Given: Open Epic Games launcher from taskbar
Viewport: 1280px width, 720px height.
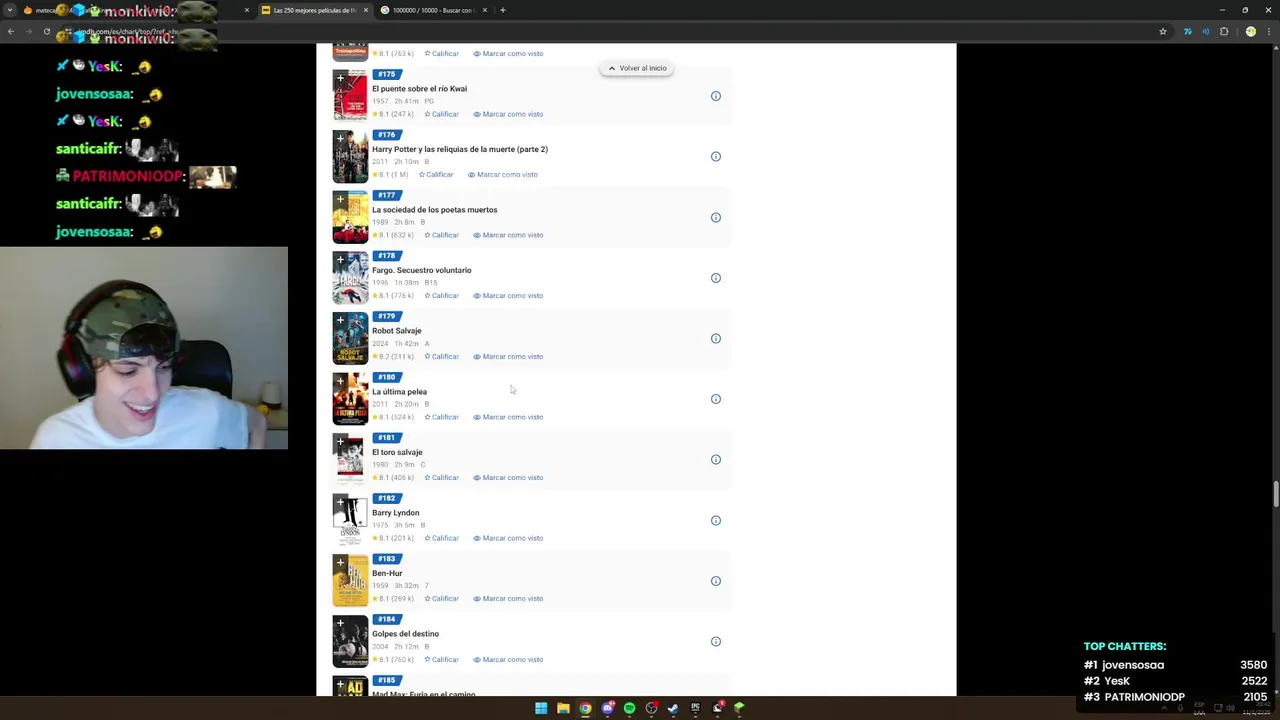Looking at the screenshot, I should pyautogui.click(x=695, y=708).
